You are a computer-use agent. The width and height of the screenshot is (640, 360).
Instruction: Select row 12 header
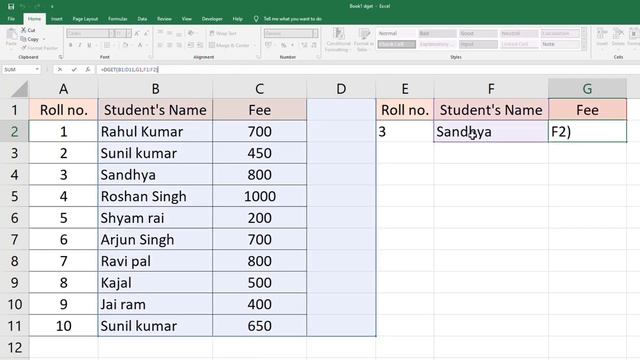tap(14, 347)
